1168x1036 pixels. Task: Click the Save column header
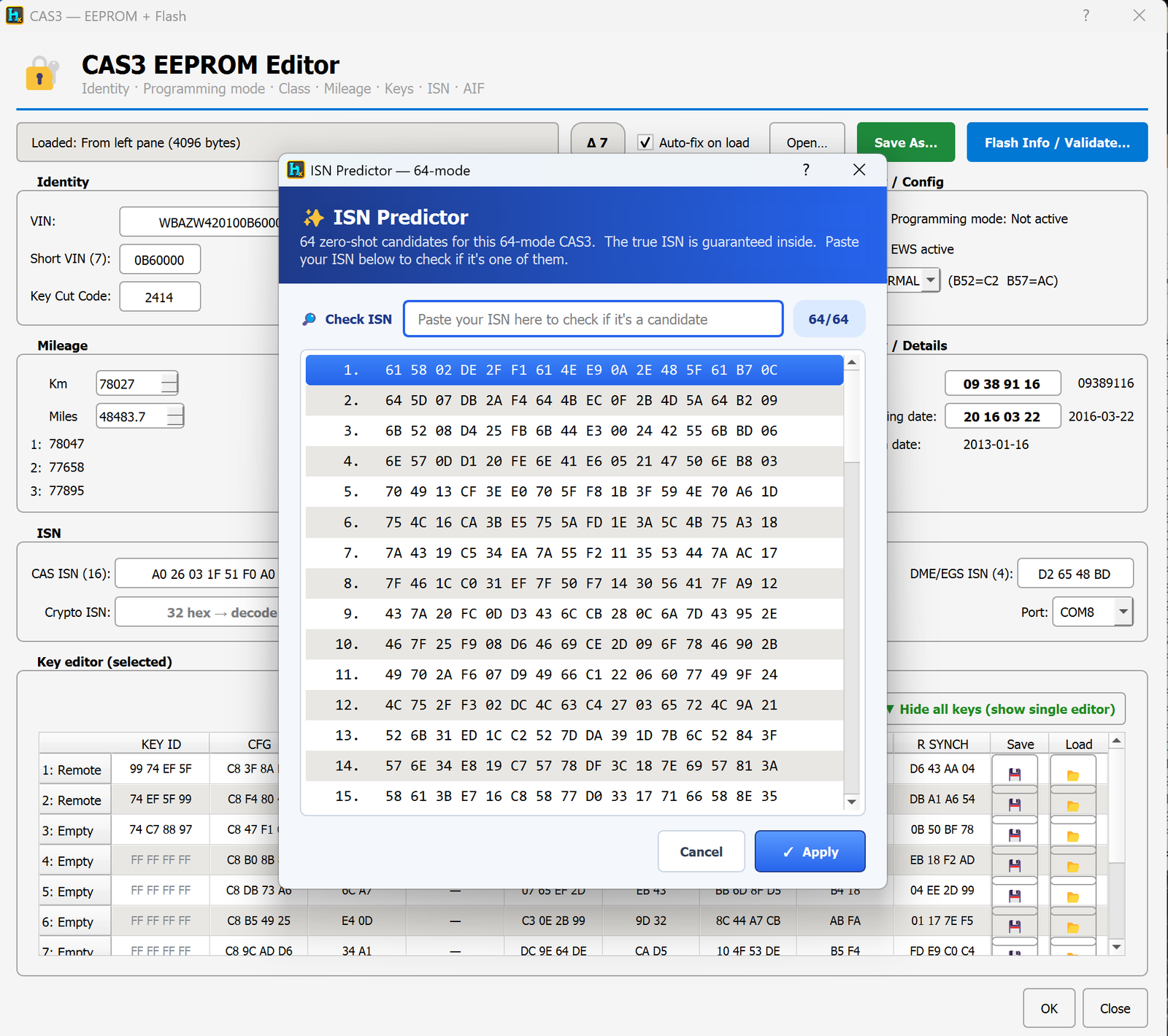1020,744
